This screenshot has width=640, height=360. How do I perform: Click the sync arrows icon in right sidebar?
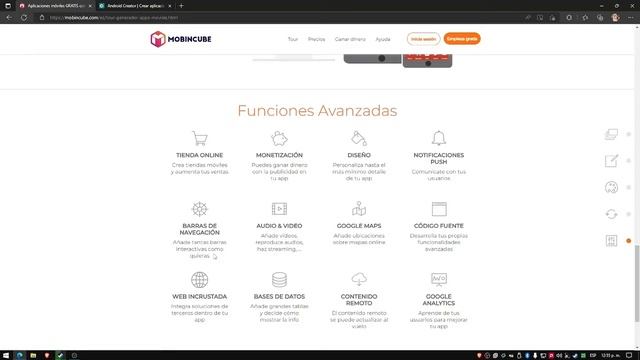click(x=611, y=214)
